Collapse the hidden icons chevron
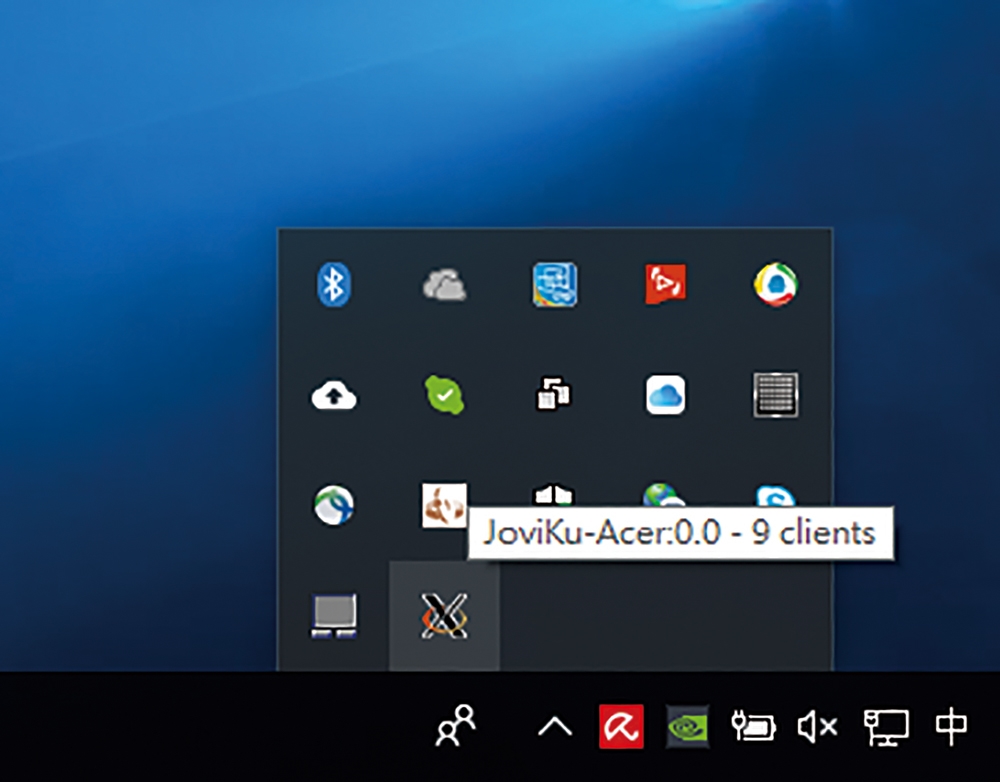 click(x=555, y=726)
